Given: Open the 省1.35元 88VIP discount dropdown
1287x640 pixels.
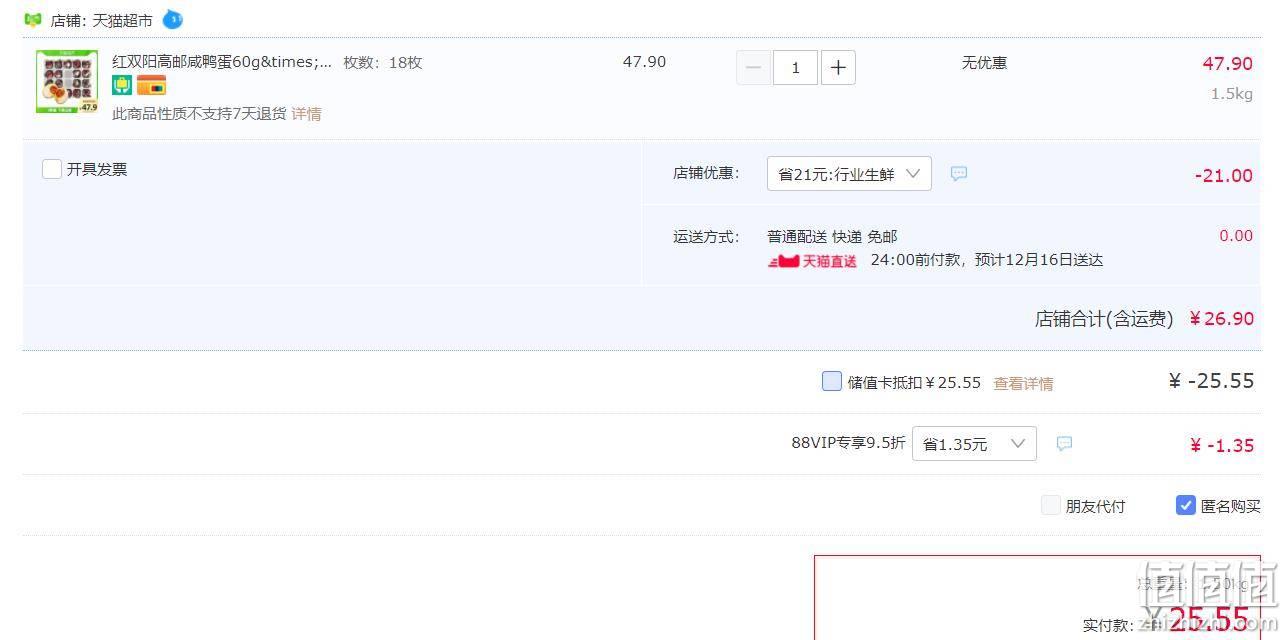Looking at the screenshot, I should [x=974, y=443].
